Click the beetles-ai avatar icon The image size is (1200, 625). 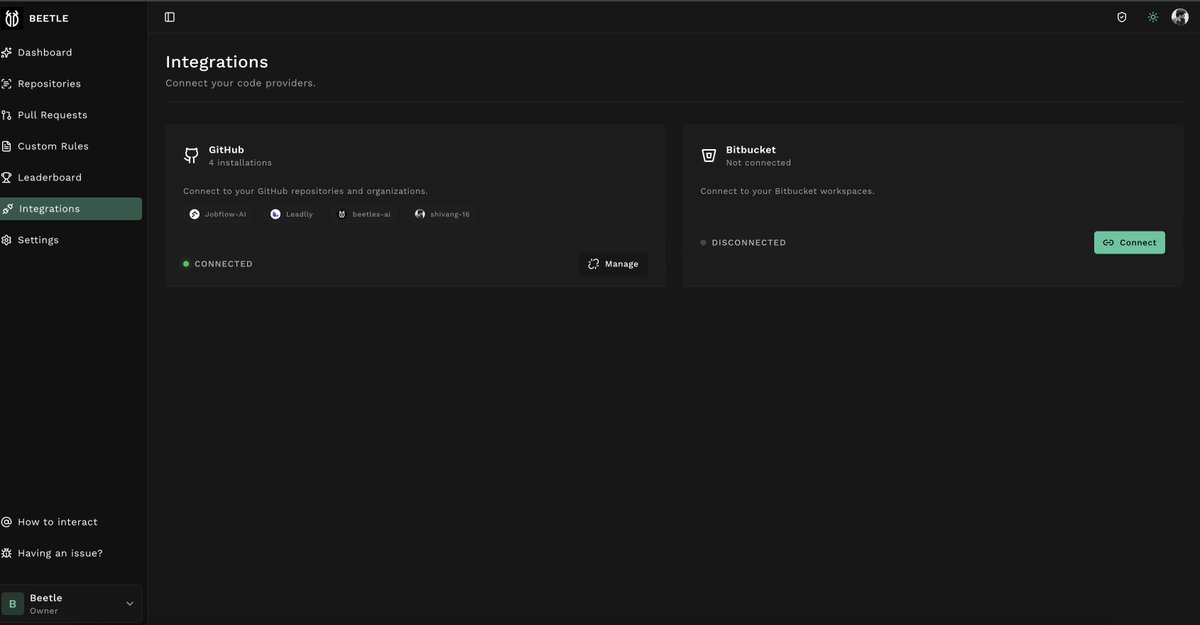coord(342,214)
